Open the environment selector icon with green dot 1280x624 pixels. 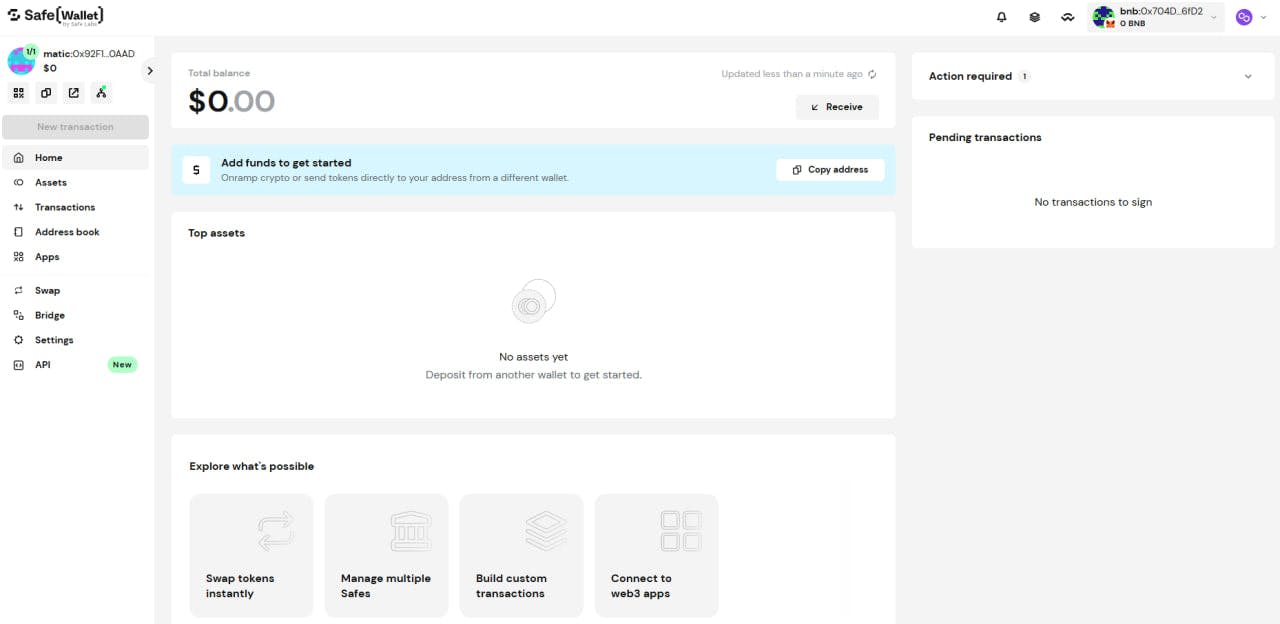(x=100, y=92)
